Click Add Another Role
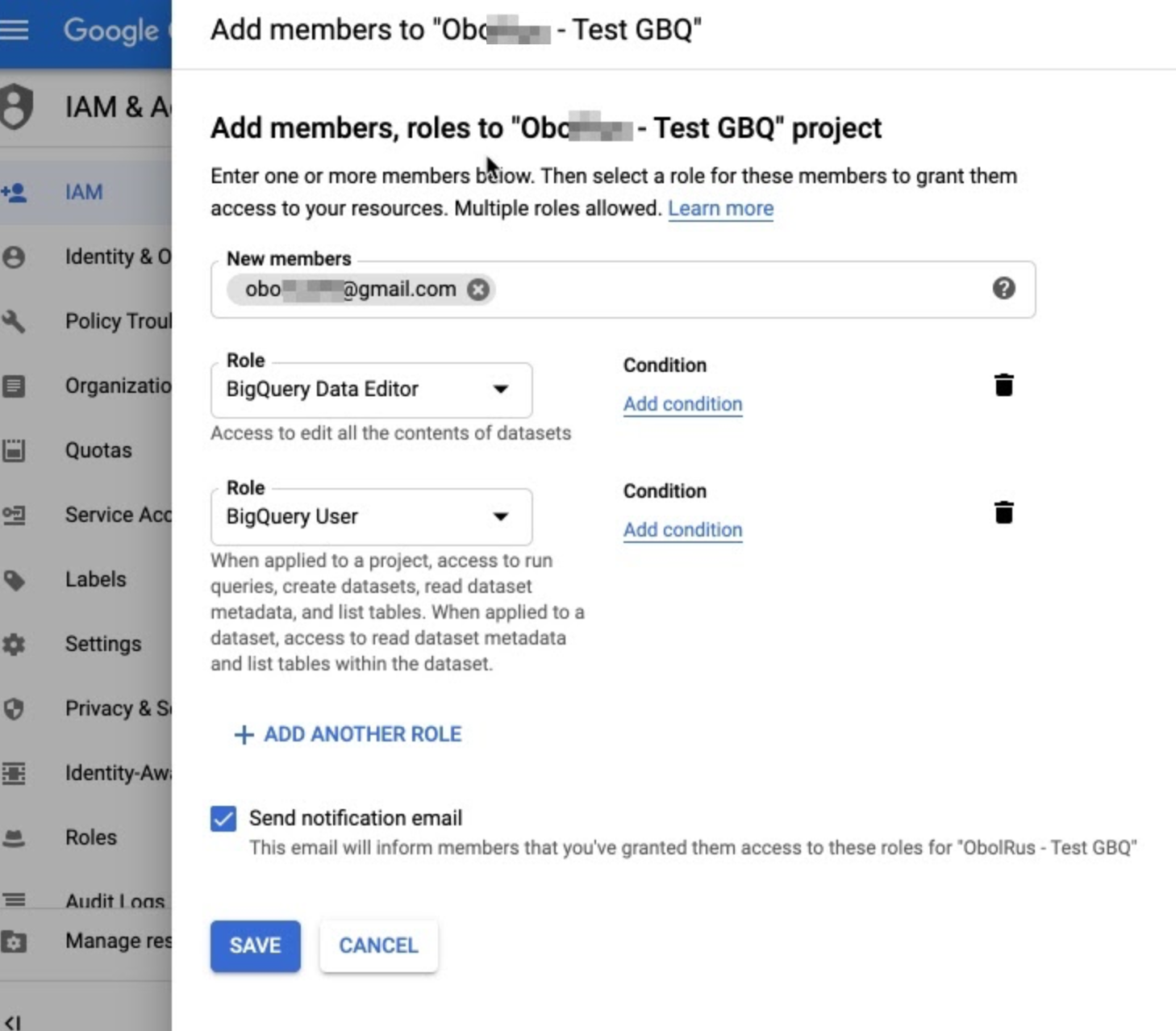1176x1031 pixels. coord(348,734)
